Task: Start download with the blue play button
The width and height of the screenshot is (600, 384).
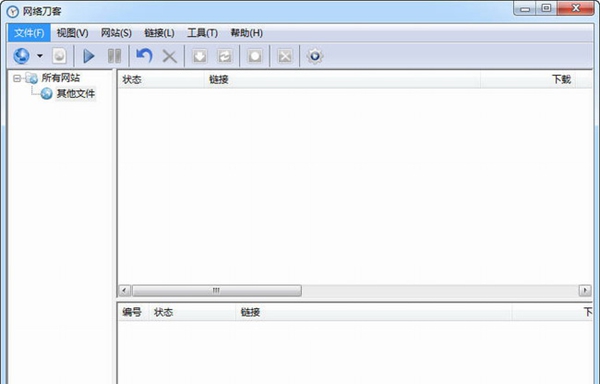Action: (89, 56)
